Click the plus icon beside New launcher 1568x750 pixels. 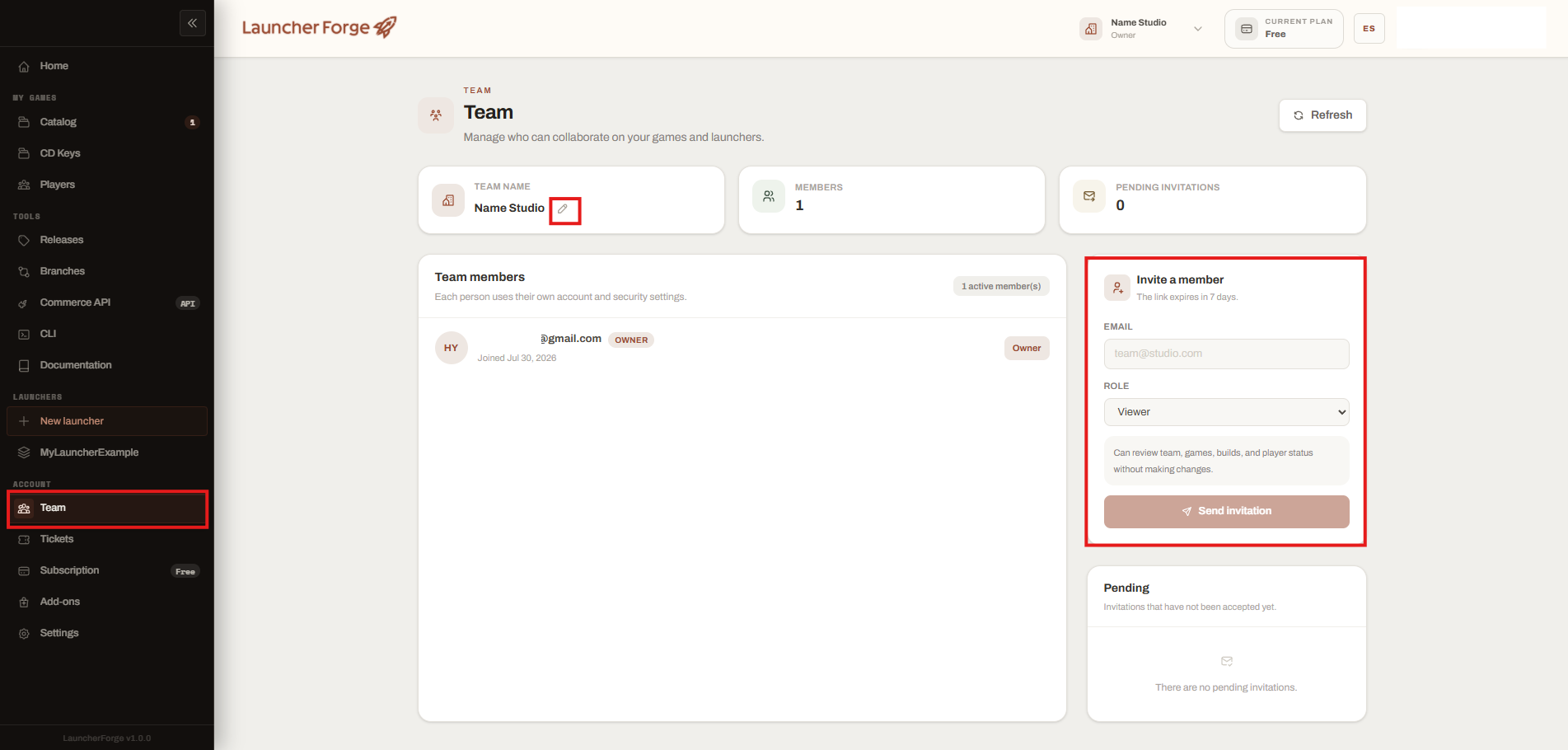click(x=24, y=421)
